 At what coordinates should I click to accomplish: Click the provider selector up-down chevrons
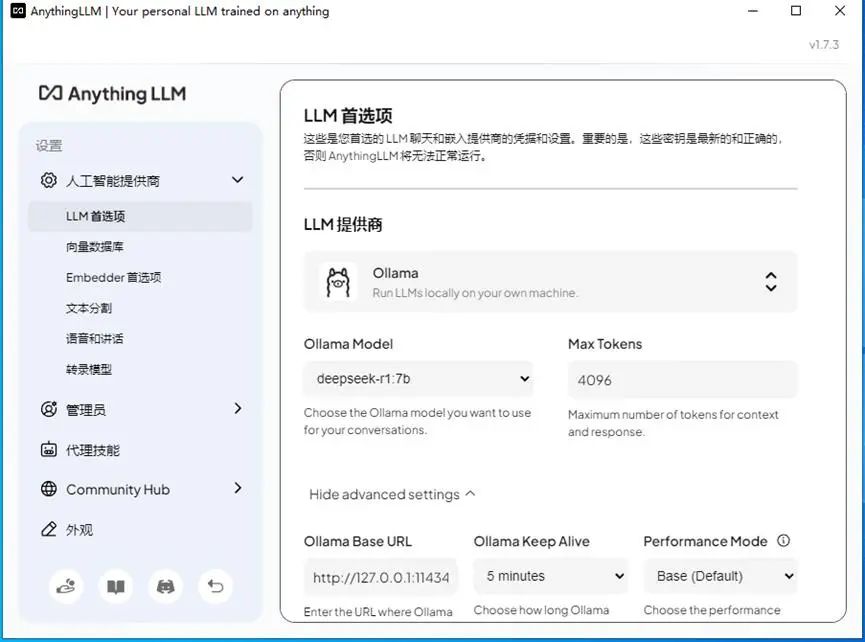(x=771, y=282)
